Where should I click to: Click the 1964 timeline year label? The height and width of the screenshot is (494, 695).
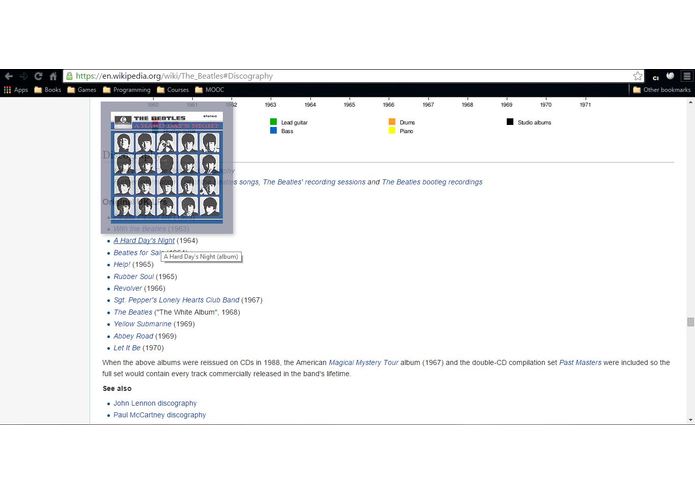[310, 105]
